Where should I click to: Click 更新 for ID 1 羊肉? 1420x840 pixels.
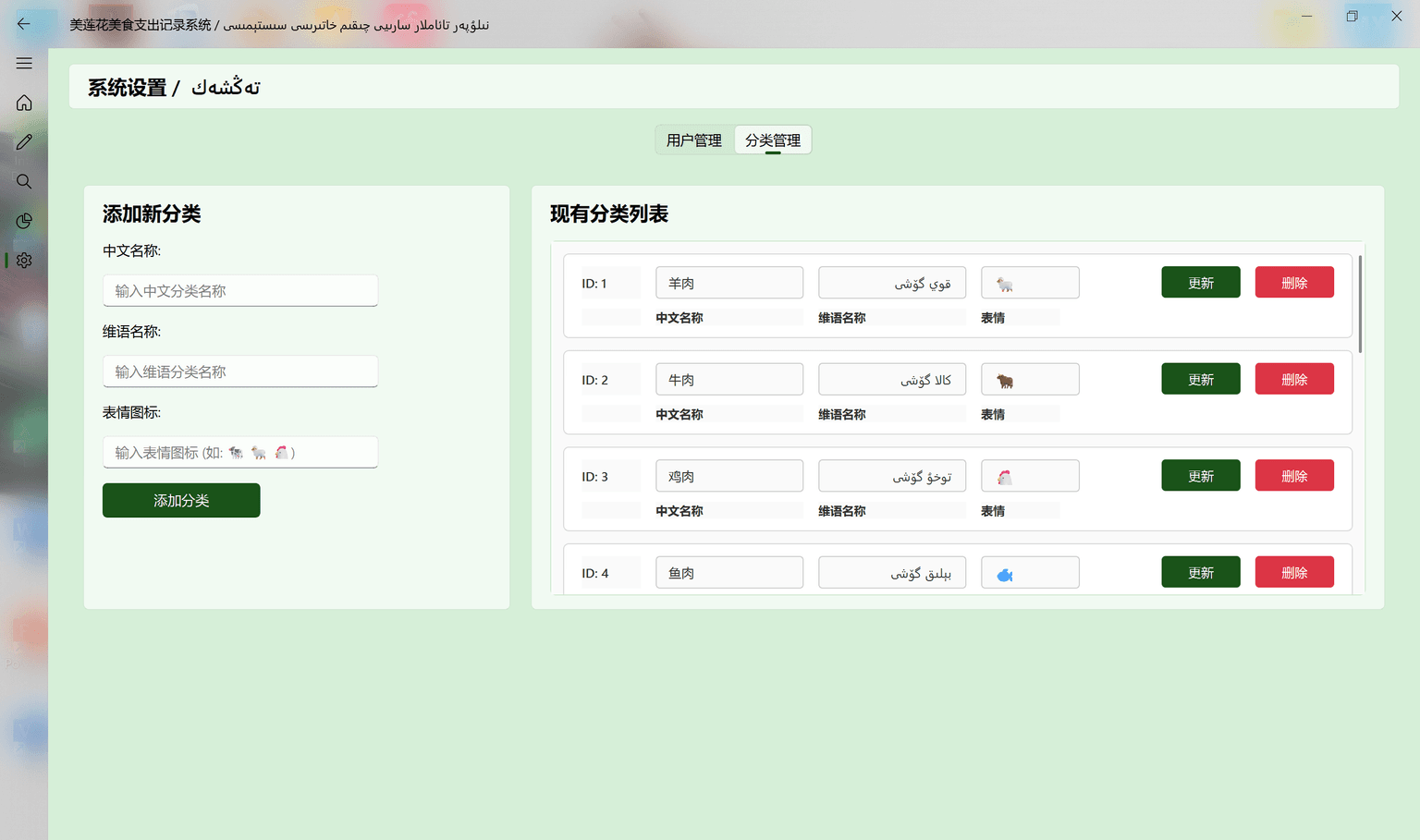[x=1201, y=283]
